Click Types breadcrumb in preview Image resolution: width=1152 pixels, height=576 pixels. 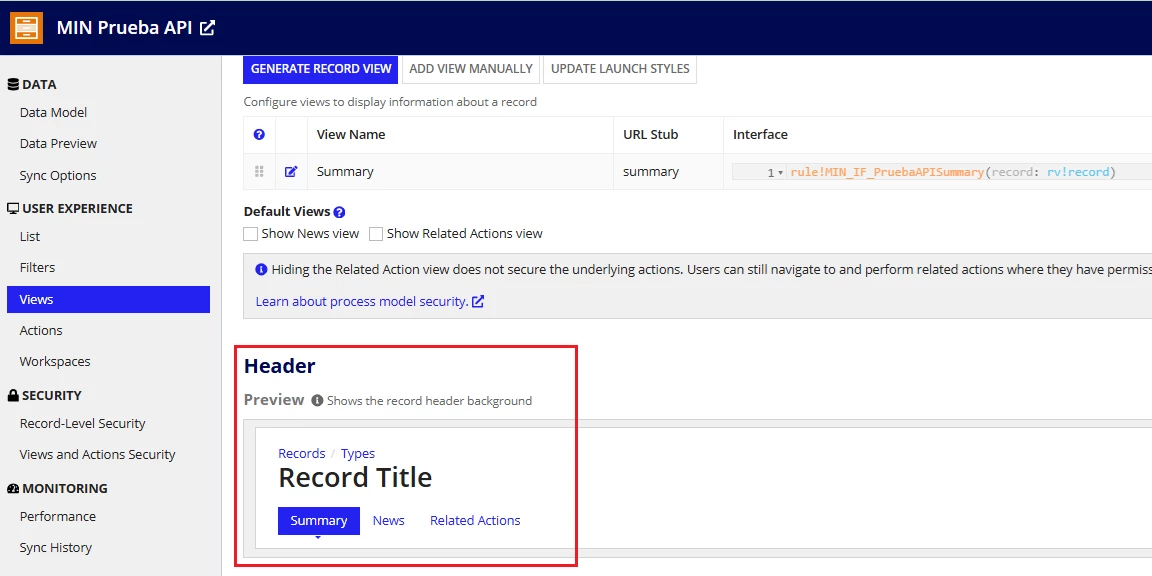(358, 453)
